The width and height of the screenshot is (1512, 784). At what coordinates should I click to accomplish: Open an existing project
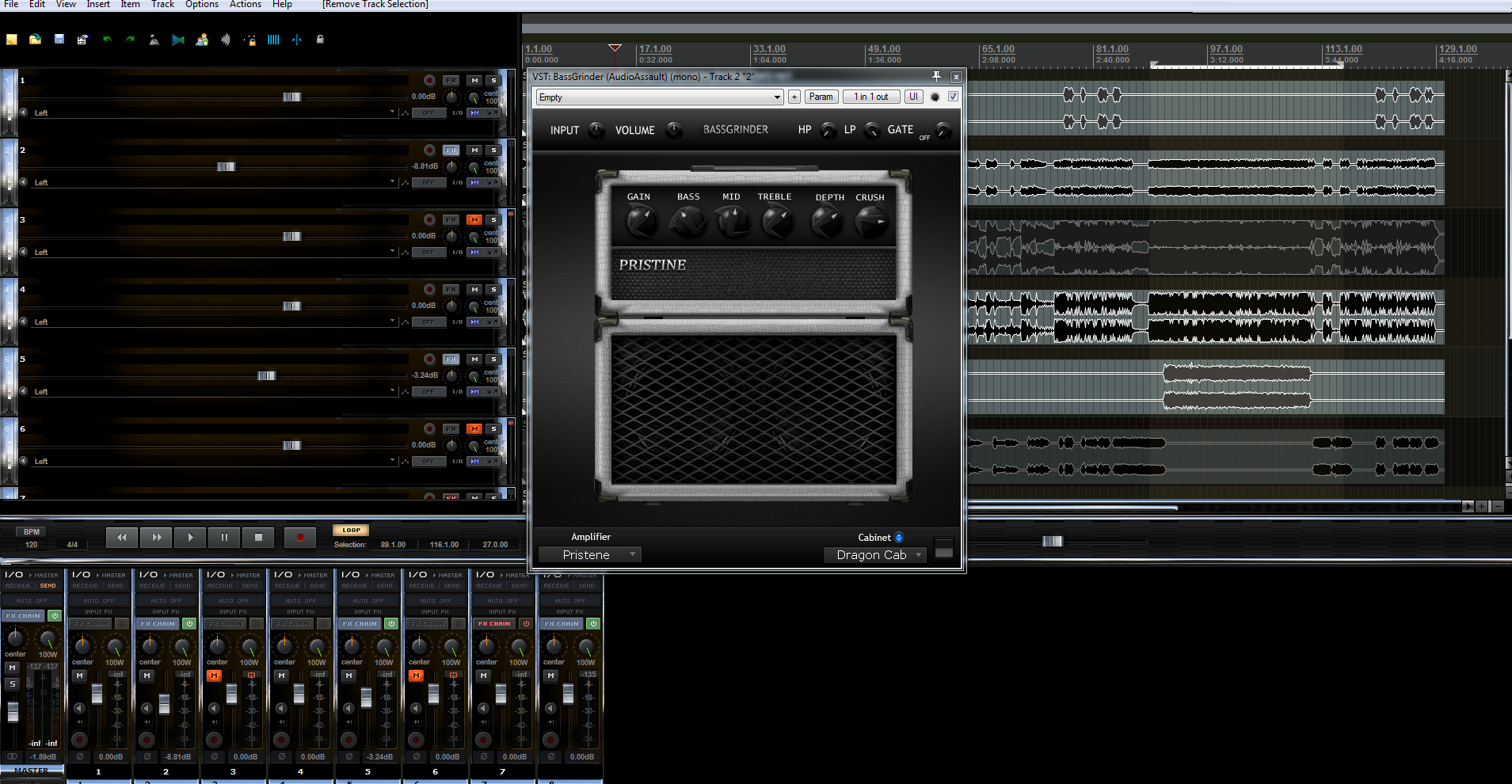pos(36,40)
